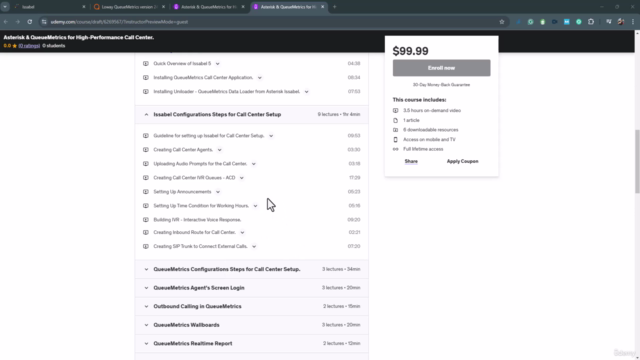Click 3.5 hours on-demand video text
The width and height of the screenshot is (640, 360).
[432, 111]
